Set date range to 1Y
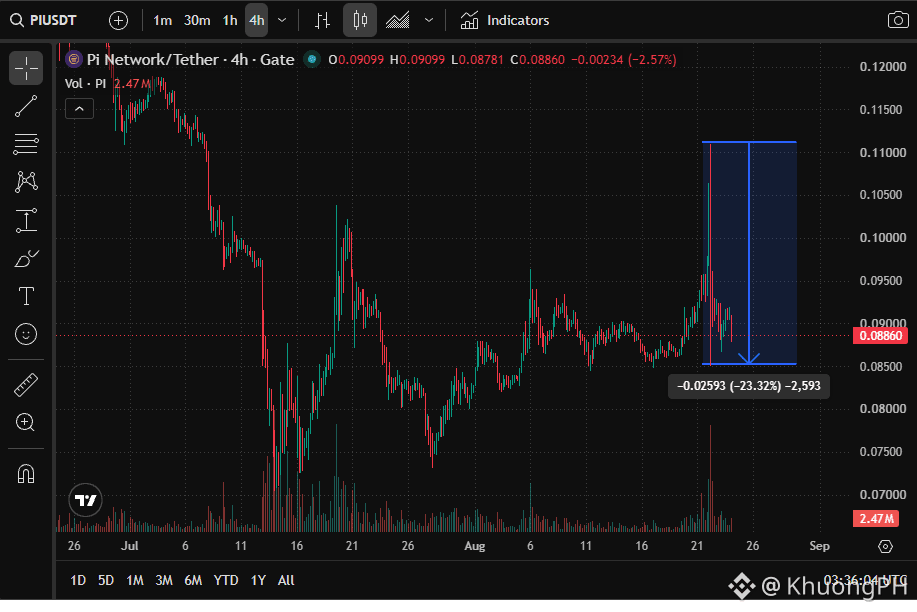917x612 pixels. click(x=258, y=580)
